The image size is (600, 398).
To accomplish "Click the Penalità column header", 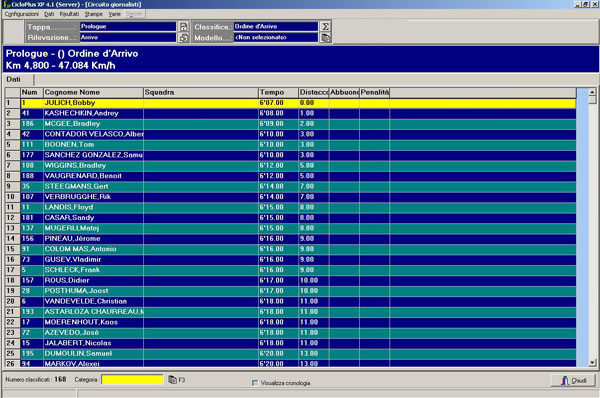I will coord(374,92).
